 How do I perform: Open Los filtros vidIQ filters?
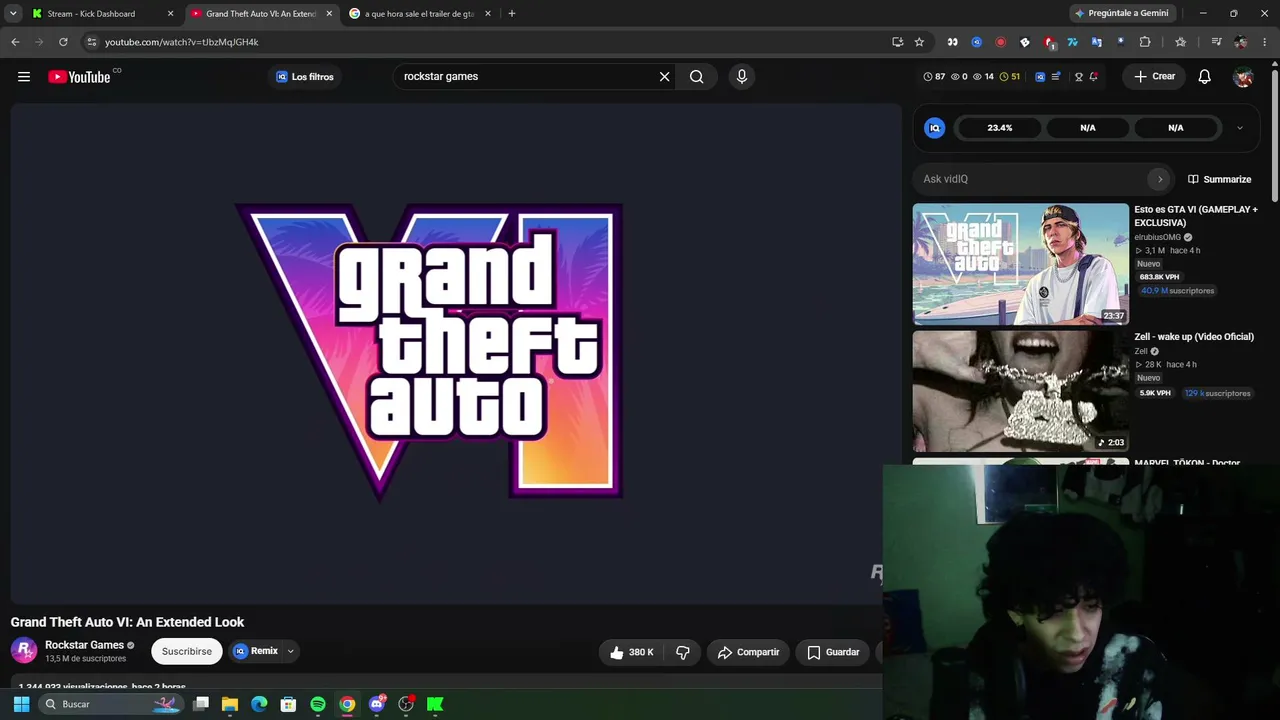pyautogui.click(x=305, y=77)
